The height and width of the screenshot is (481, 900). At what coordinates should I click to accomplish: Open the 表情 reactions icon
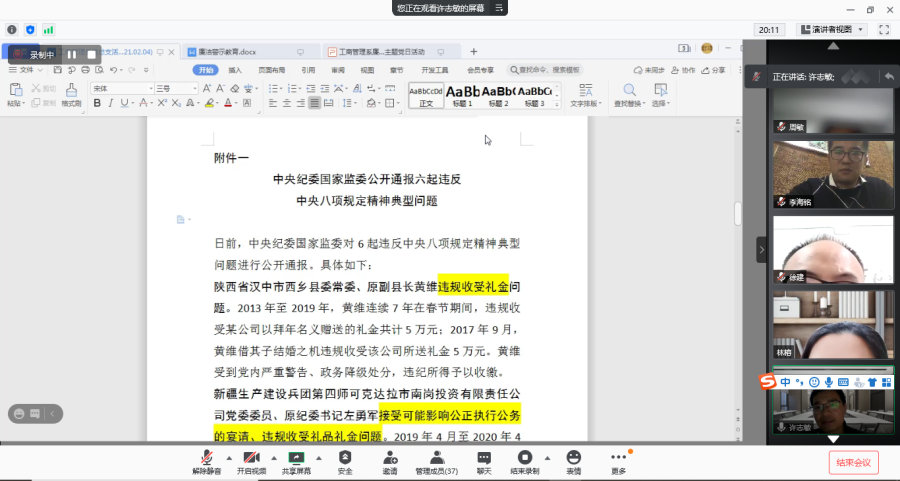pyautogui.click(x=573, y=460)
